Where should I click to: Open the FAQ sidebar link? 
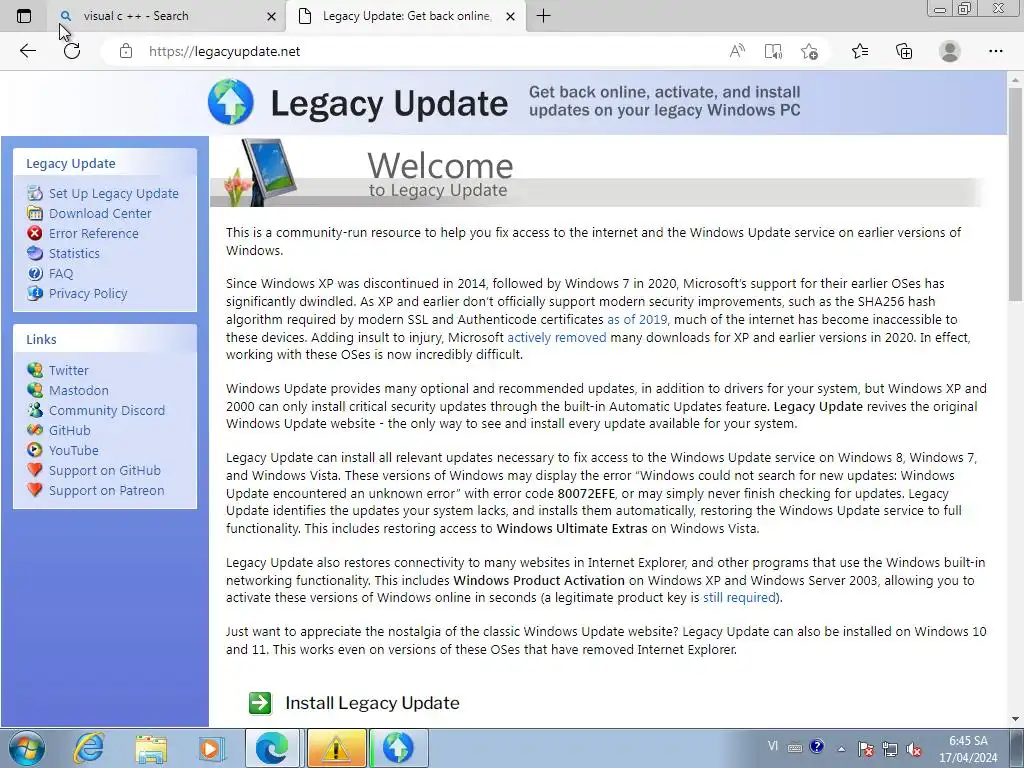pyautogui.click(x=61, y=274)
